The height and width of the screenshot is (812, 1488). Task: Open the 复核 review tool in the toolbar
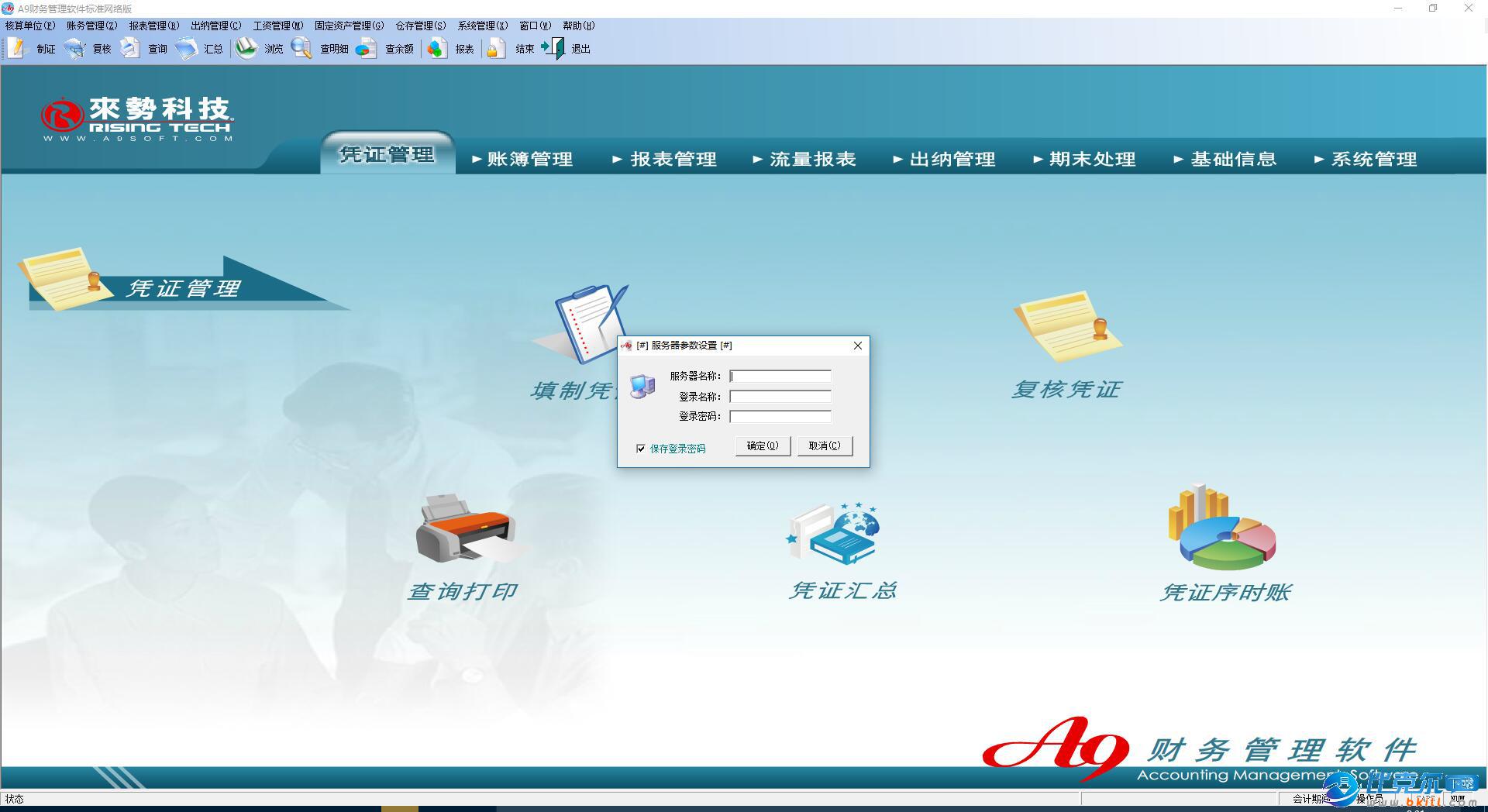pyautogui.click(x=91, y=48)
